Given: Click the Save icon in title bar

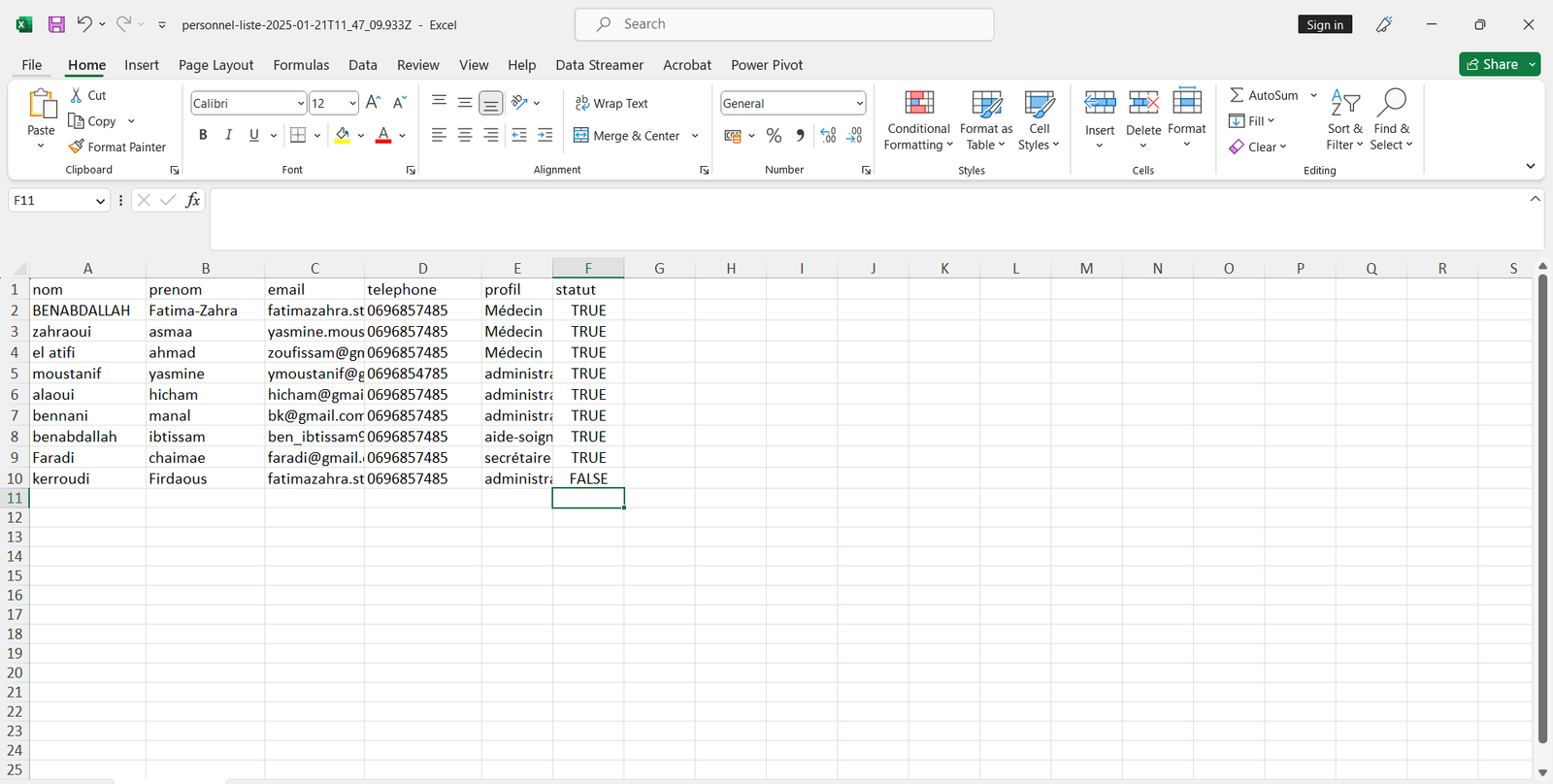Looking at the screenshot, I should coord(56,24).
